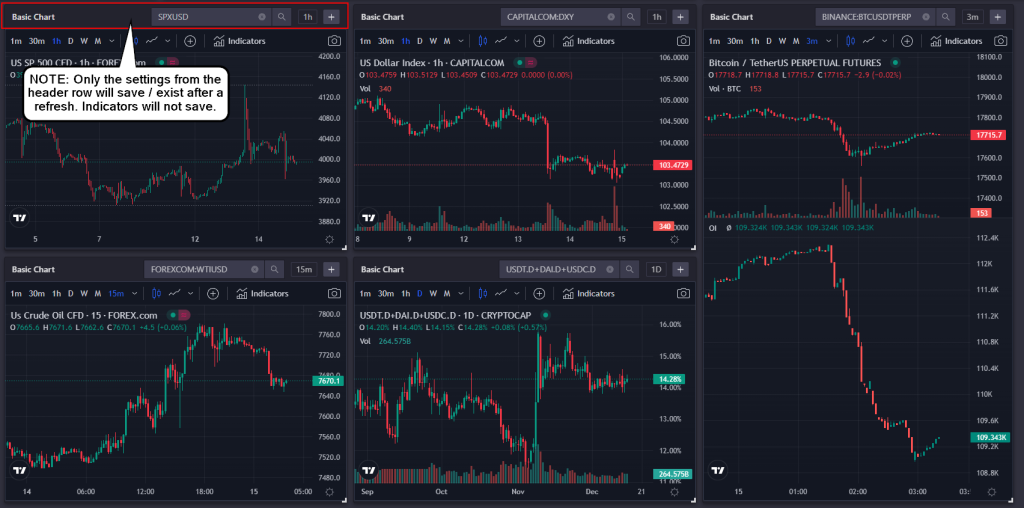The image size is (1024, 508).
Task: Add comparison symbol on SPXUSD chart
Action: pos(190,41)
